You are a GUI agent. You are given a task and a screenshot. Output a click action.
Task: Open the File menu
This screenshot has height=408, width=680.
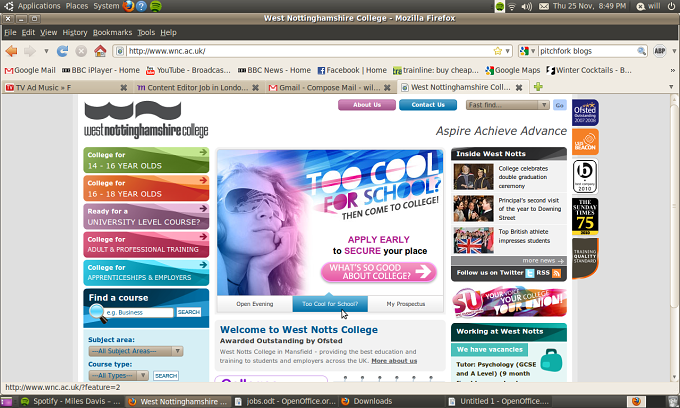(x=10, y=33)
